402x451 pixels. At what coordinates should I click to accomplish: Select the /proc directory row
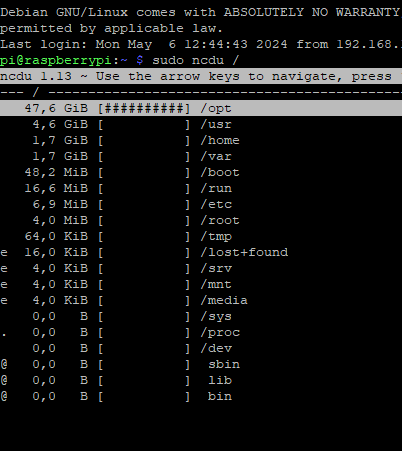click(x=201, y=332)
